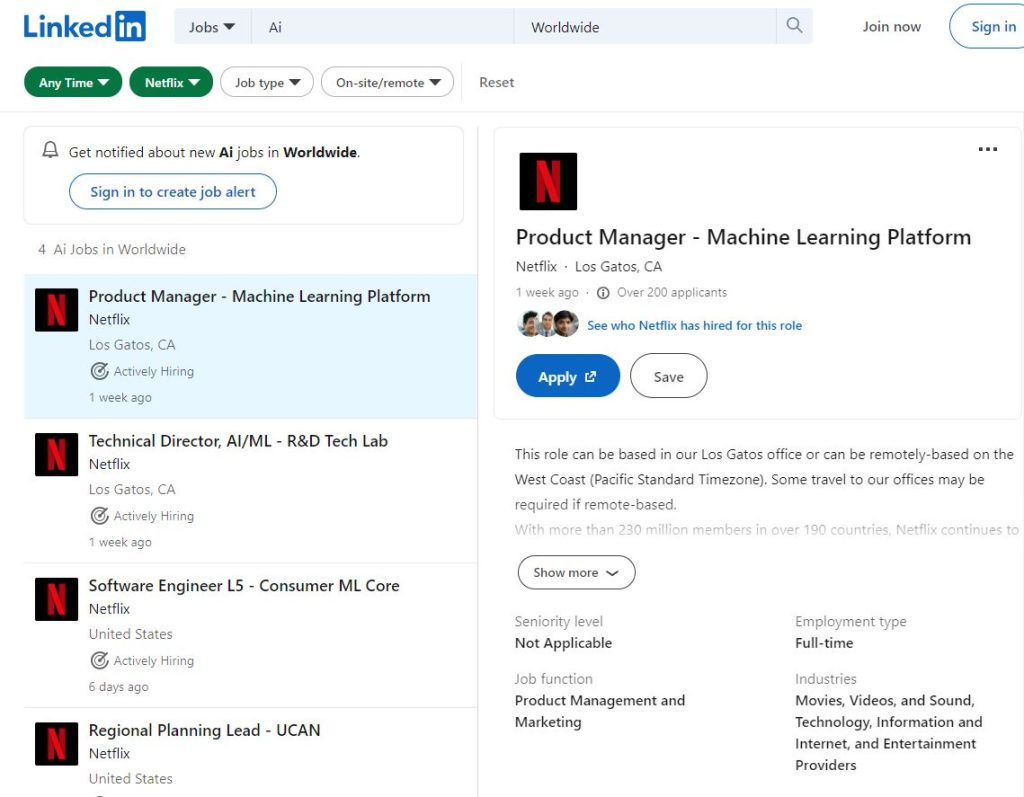Click Reset filters
1024x797 pixels.
coord(496,82)
